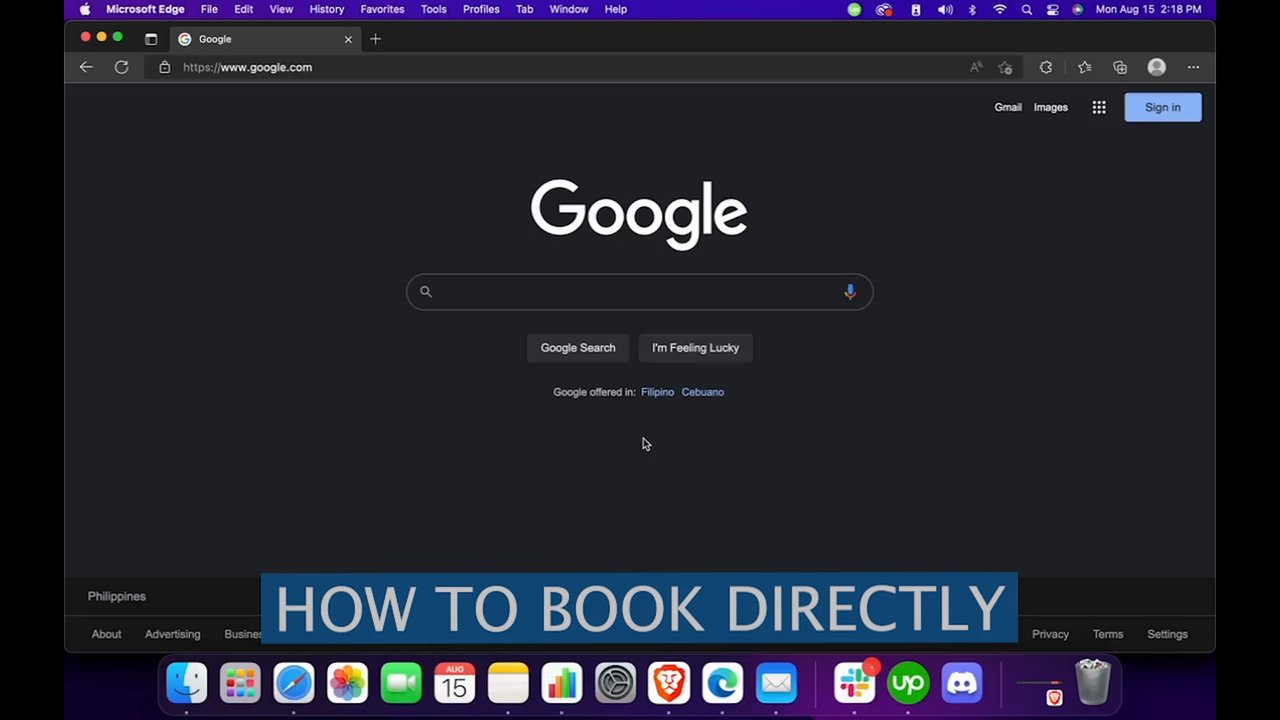1280x720 pixels.
Task: Open a new tab
Action: [x=375, y=39]
